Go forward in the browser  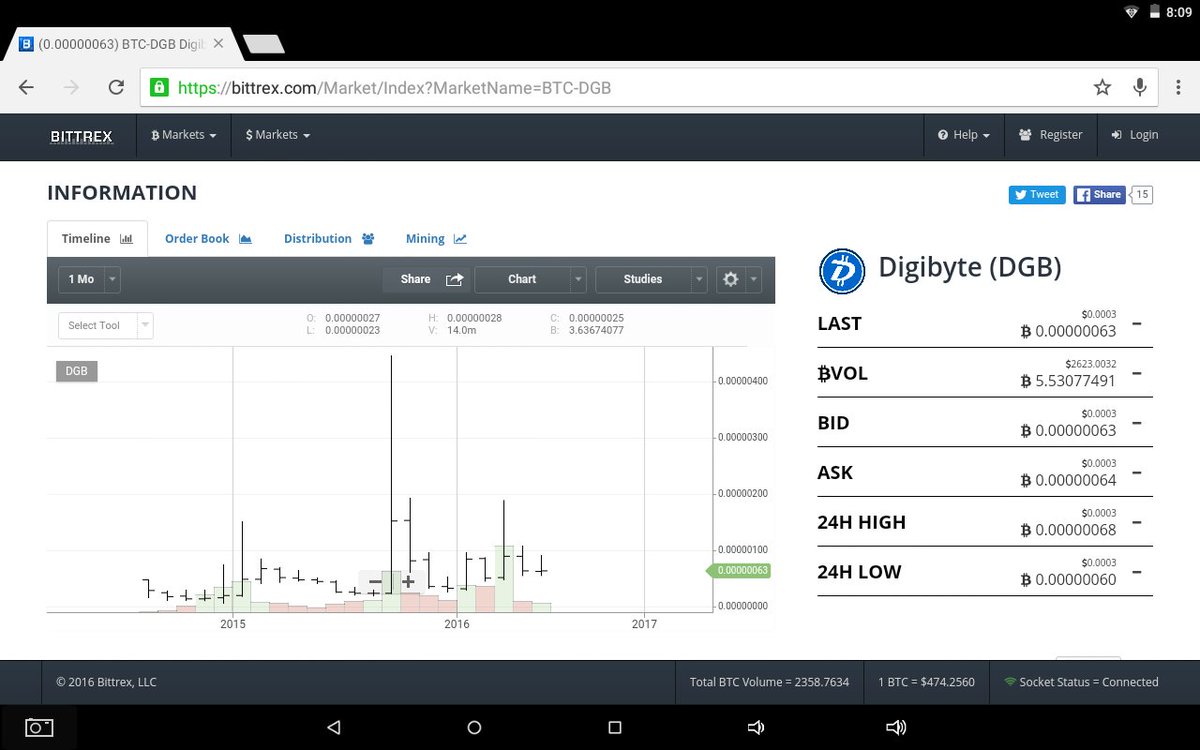coord(71,87)
